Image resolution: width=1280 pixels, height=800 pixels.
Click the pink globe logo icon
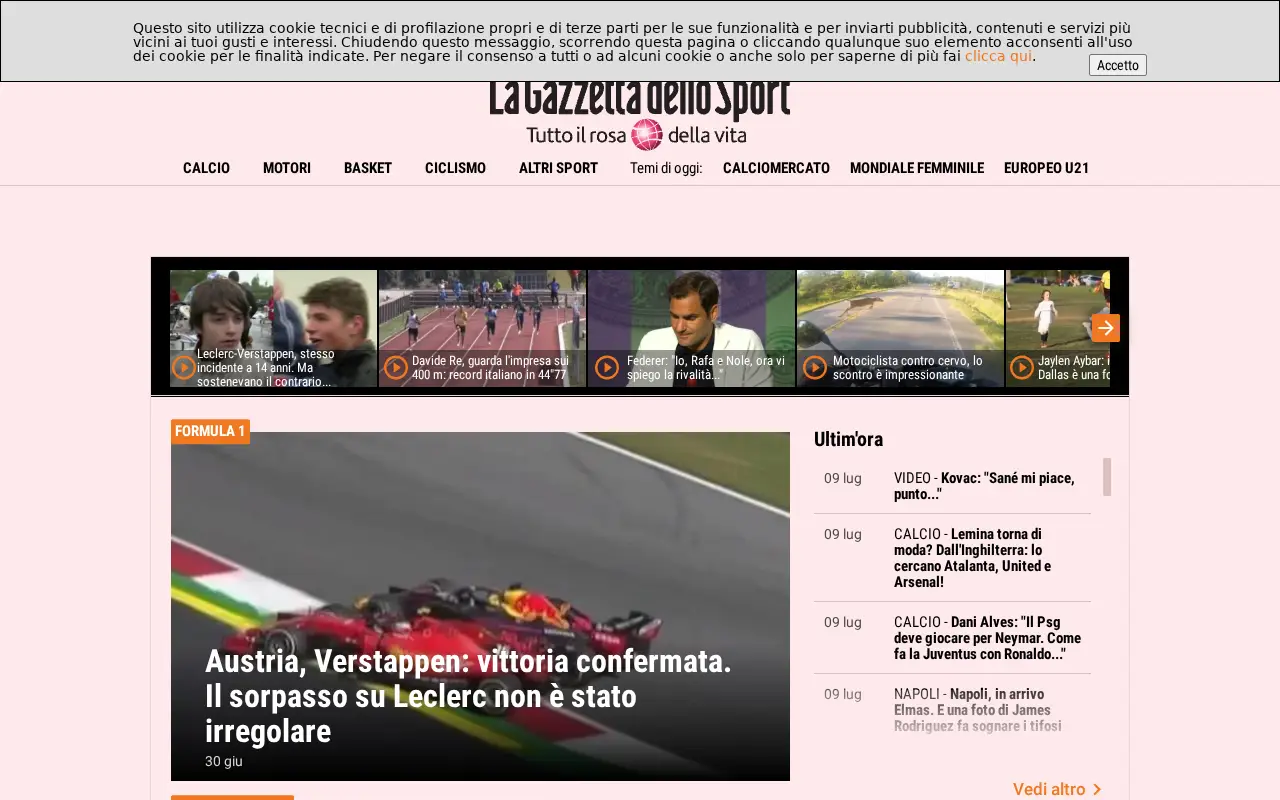point(647,134)
